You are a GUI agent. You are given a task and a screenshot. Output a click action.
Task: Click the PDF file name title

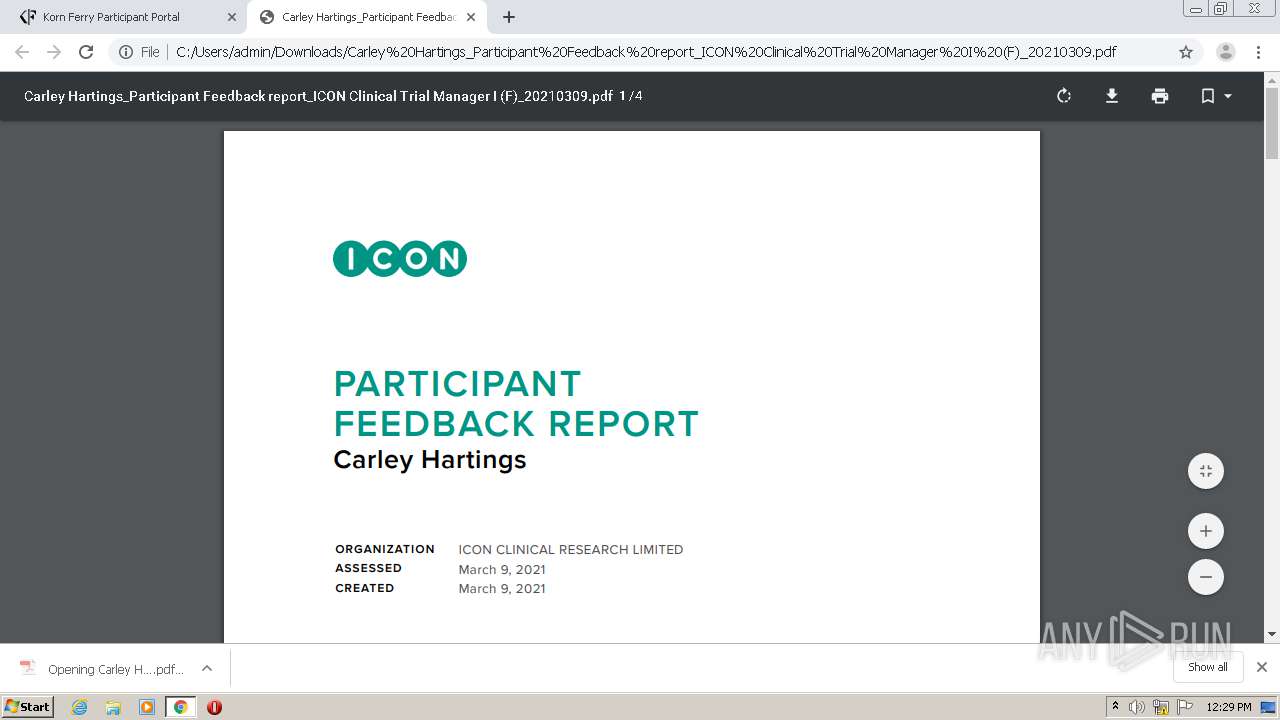point(318,96)
